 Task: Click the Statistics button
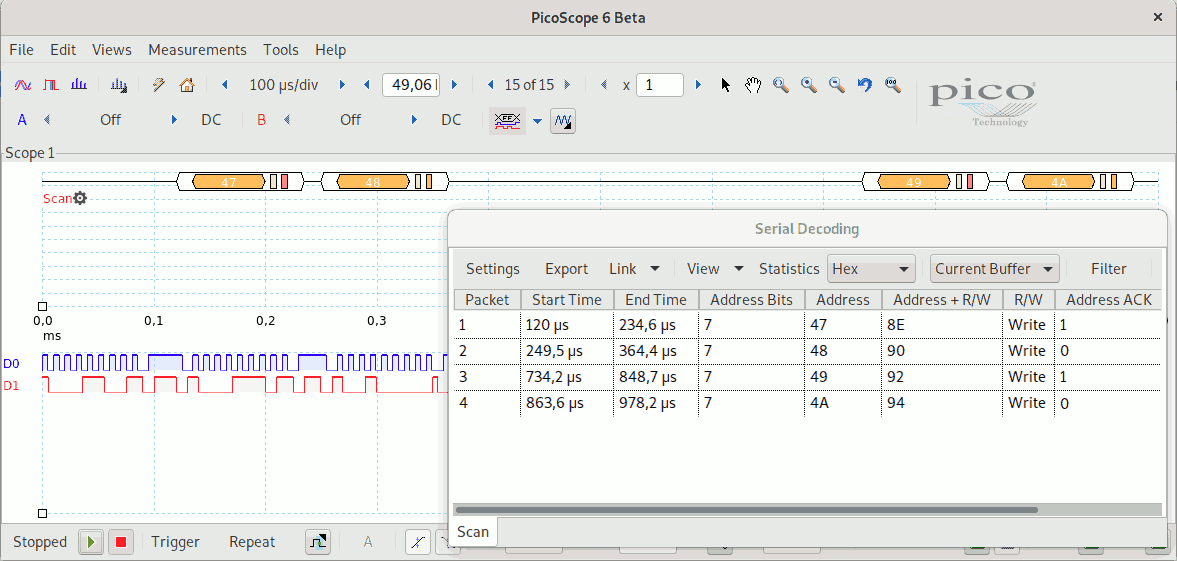click(x=789, y=269)
